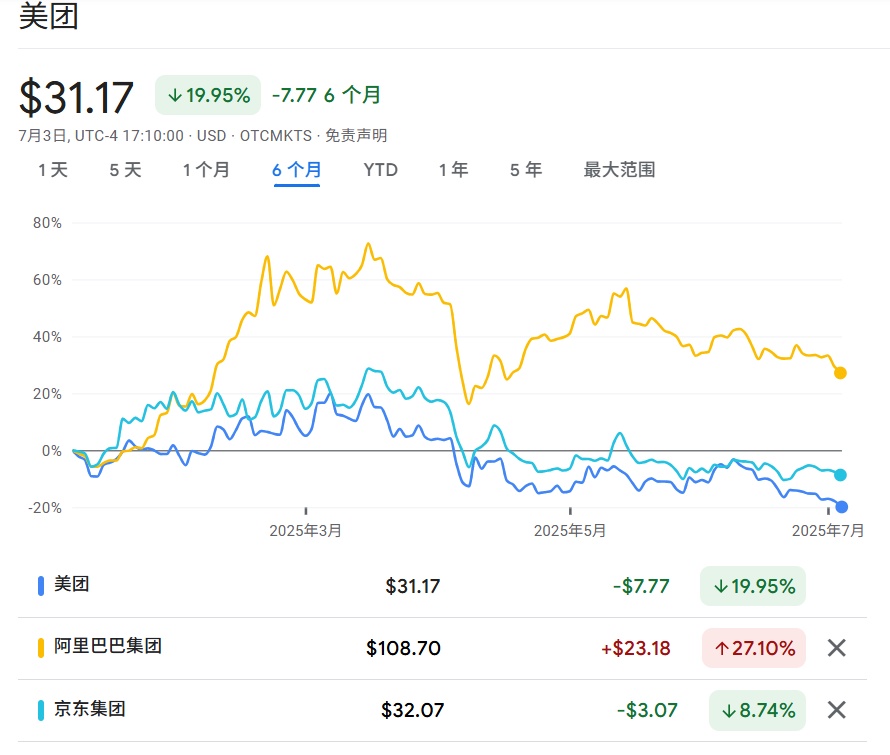Click the yellow 阿里巴巴 endpoint dot on chart
Screen dimensions: 890x755
[840, 373]
